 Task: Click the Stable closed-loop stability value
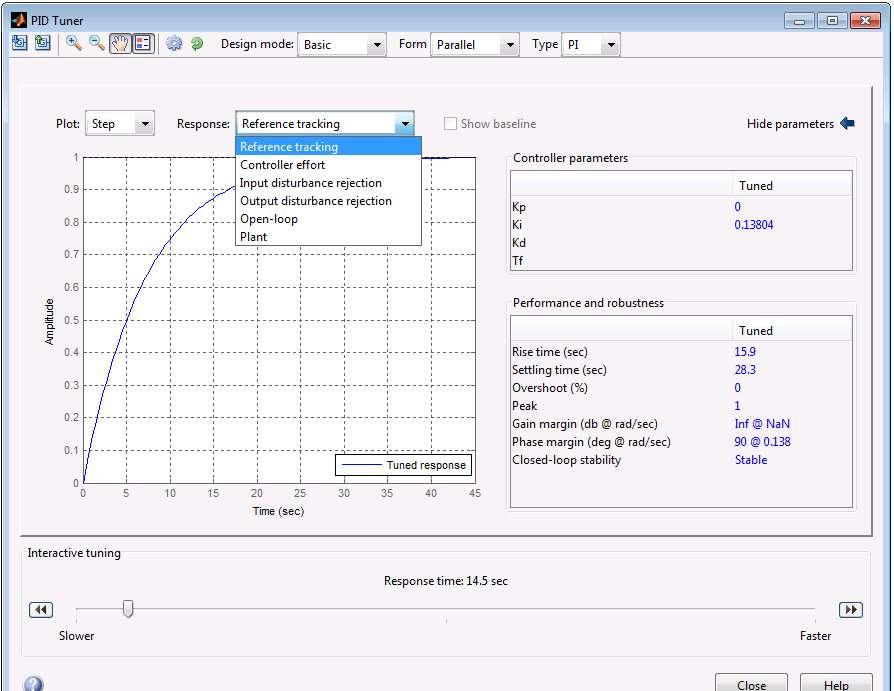tap(751, 460)
